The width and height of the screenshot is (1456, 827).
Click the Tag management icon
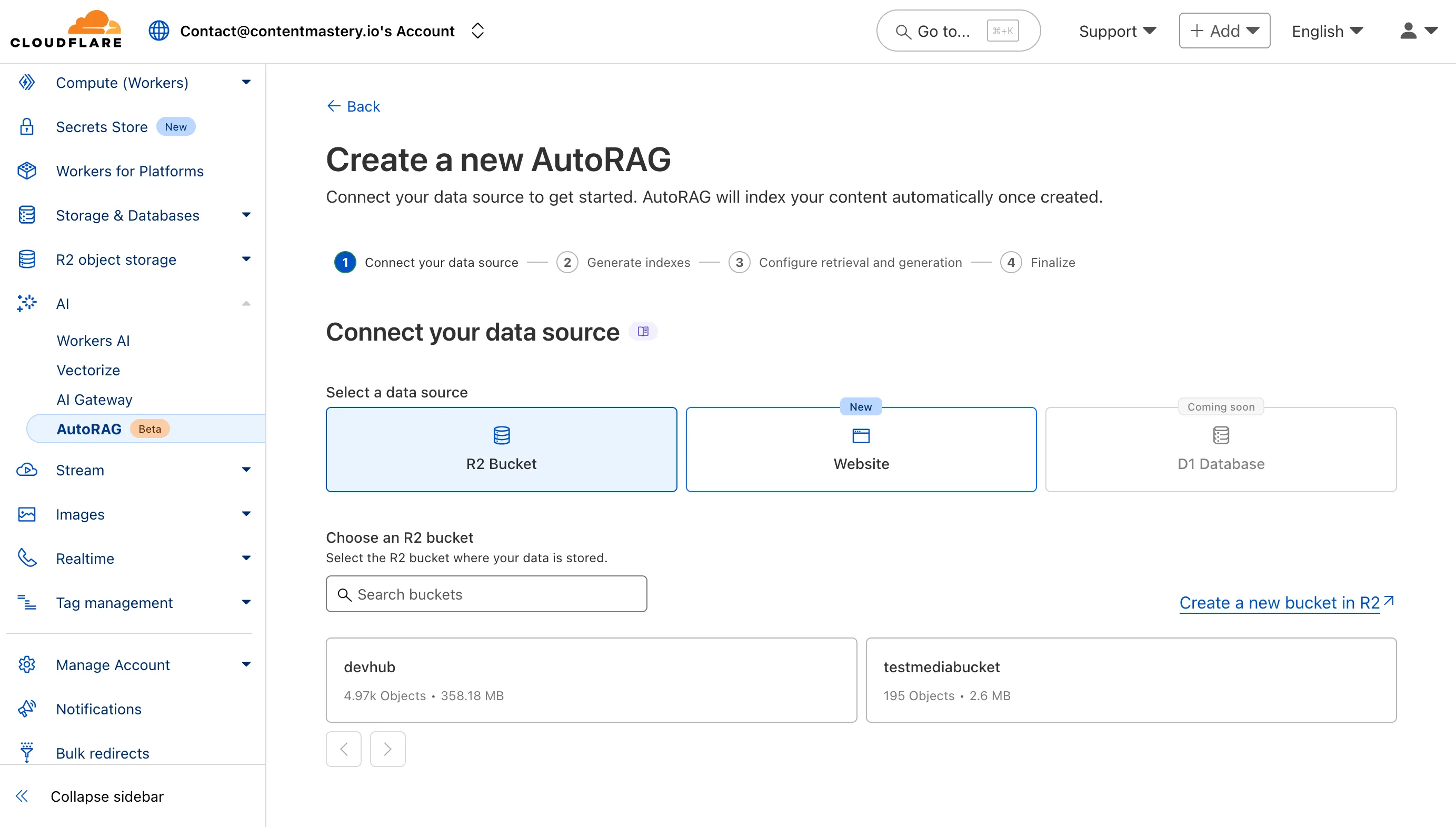[27, 603]
